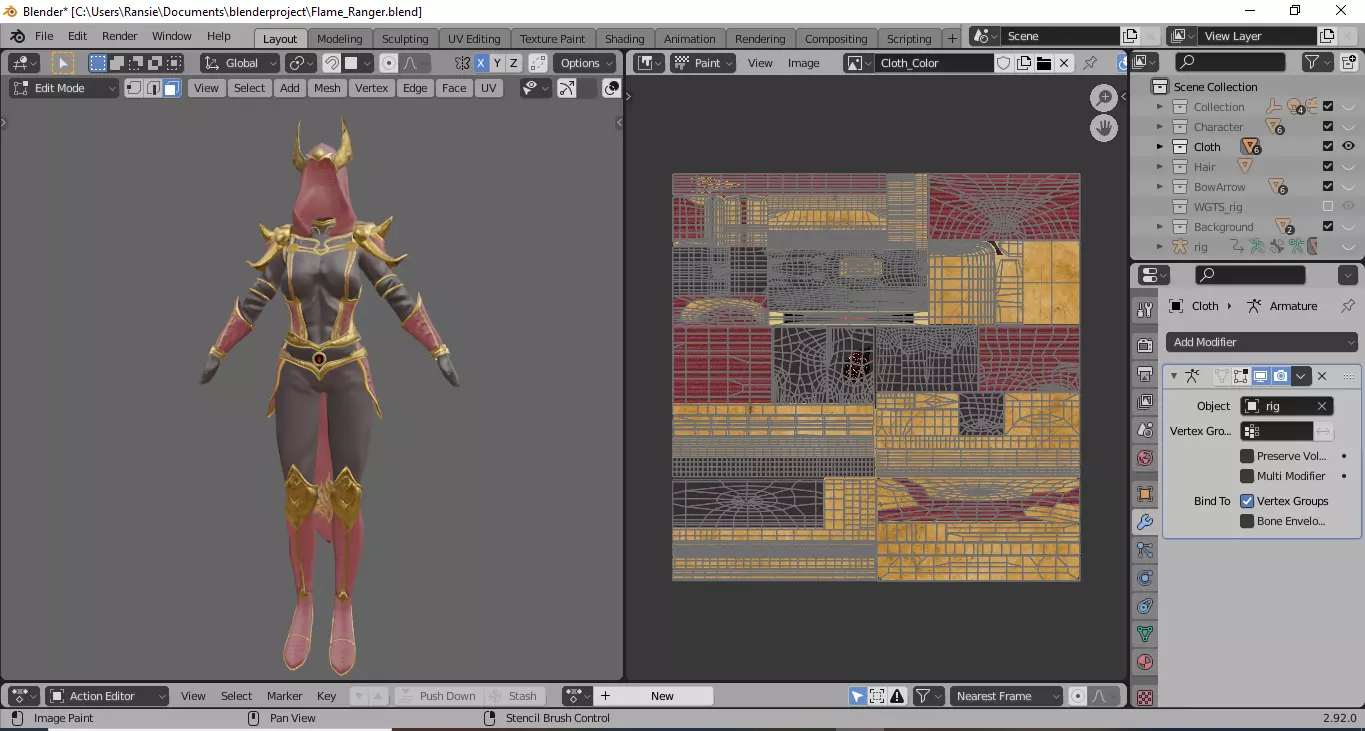Open the View Layer properties tab icon

tap(1145, 402)
